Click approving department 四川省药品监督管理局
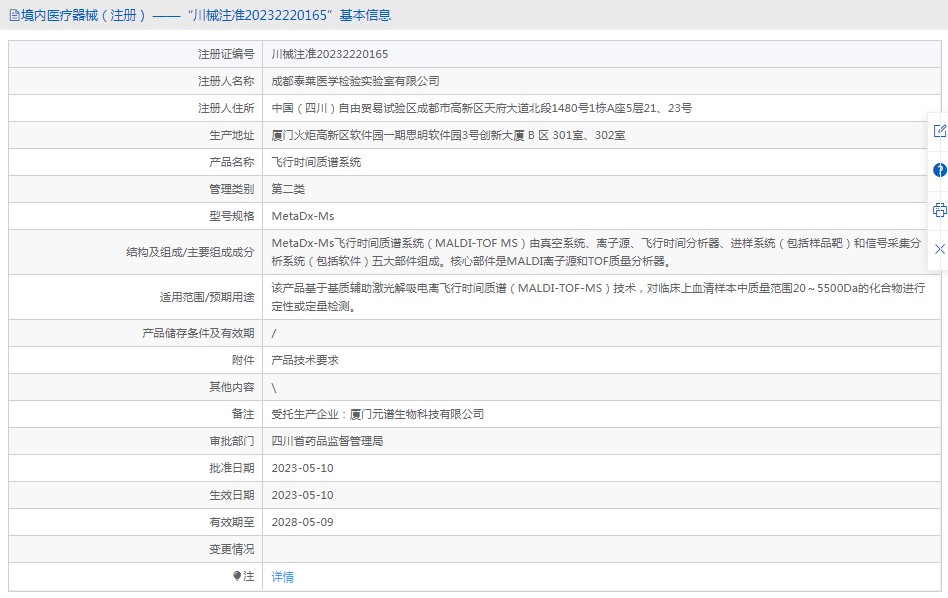The height and width of the screenshot is (598, 948). (x=327, y=441)
